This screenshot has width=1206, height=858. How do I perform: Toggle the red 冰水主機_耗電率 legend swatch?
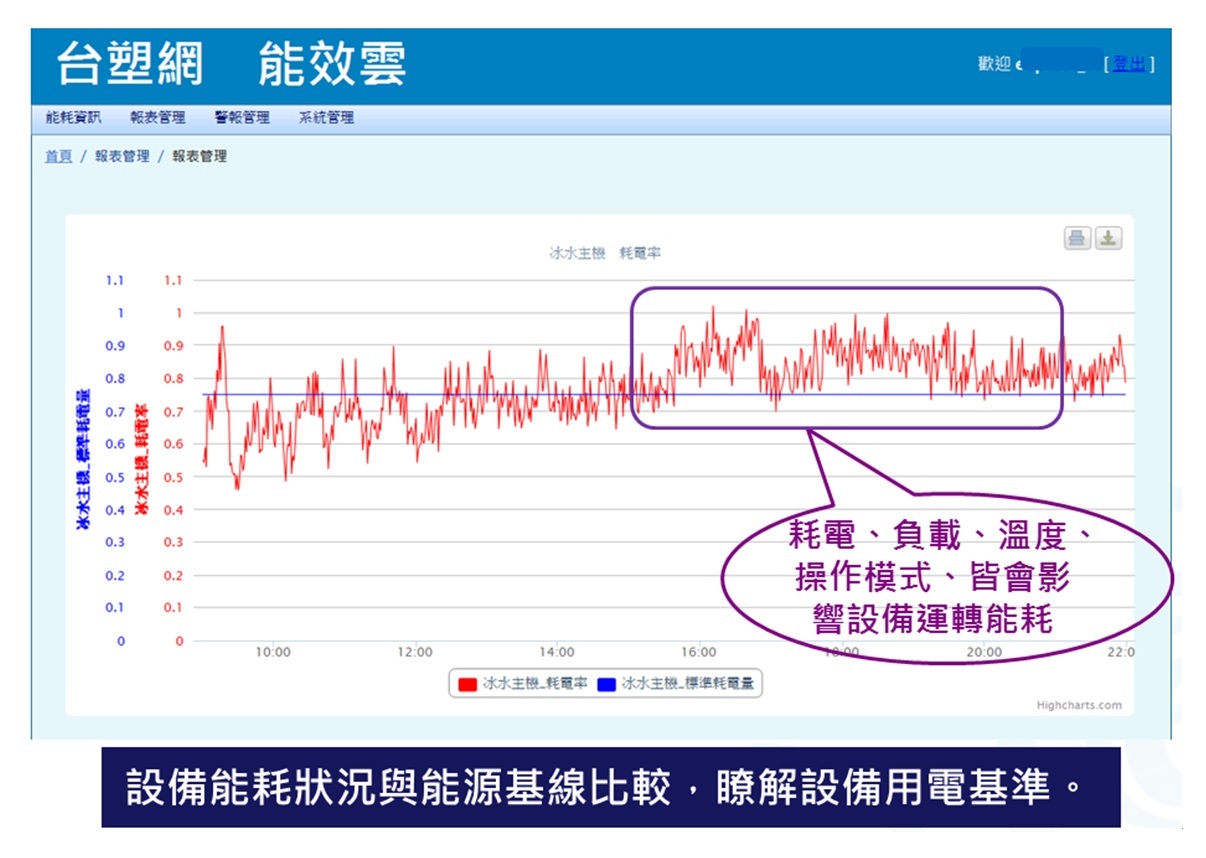(467, 684)
